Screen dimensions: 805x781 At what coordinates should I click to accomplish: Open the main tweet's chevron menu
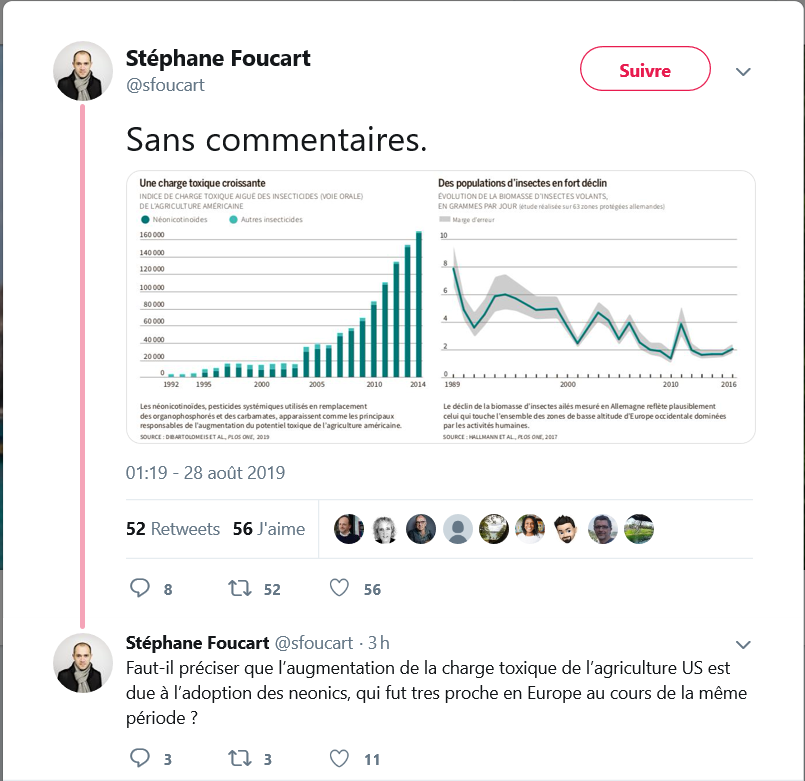click(742, 72)
